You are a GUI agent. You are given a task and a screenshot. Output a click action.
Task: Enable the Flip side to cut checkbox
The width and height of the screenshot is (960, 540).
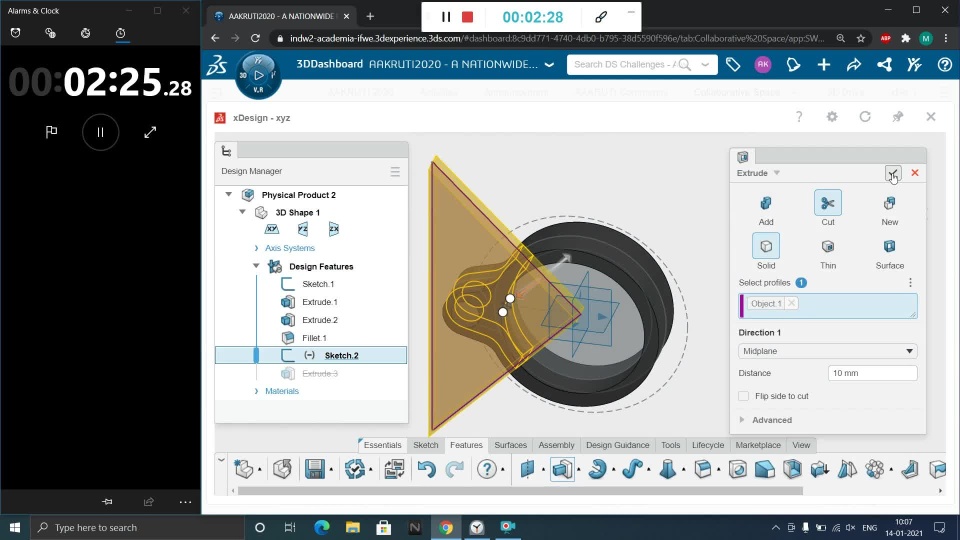743,396
